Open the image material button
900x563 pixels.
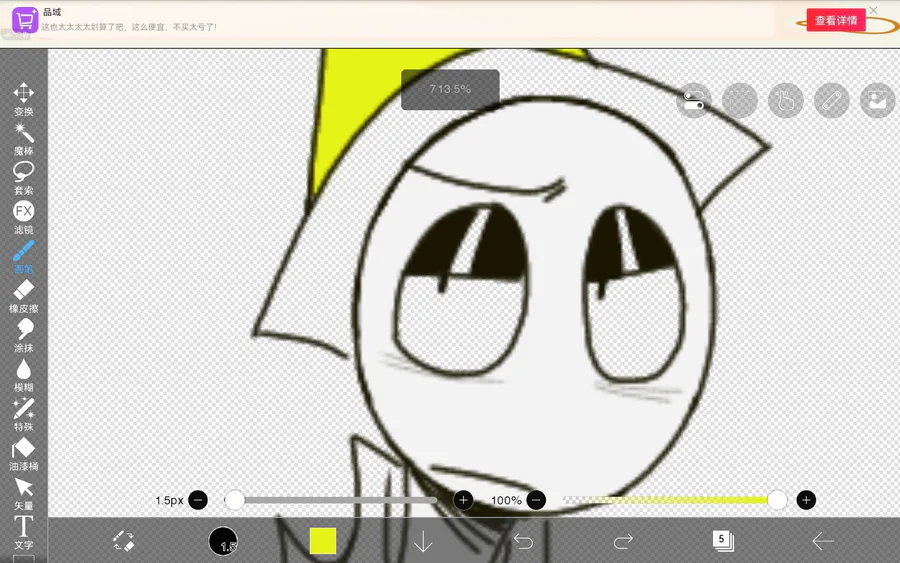tap(877, 100)
